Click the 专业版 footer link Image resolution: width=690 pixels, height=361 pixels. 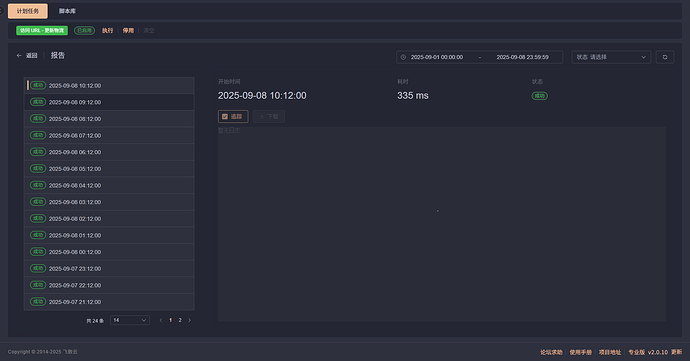636,352
